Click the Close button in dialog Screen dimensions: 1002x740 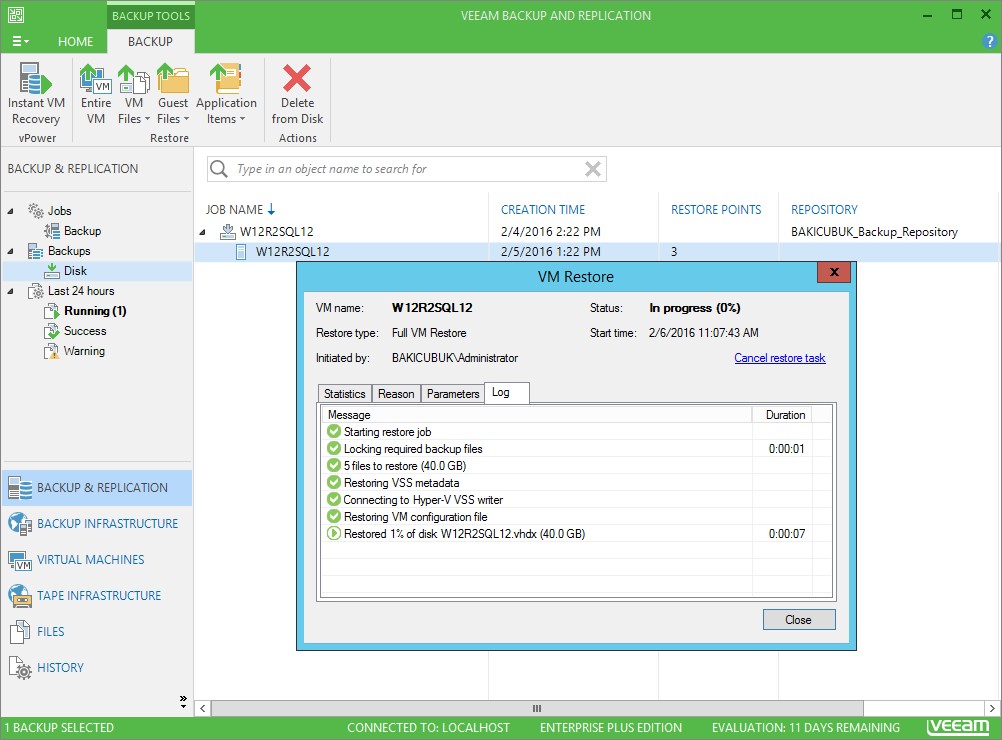coord(799,620)
